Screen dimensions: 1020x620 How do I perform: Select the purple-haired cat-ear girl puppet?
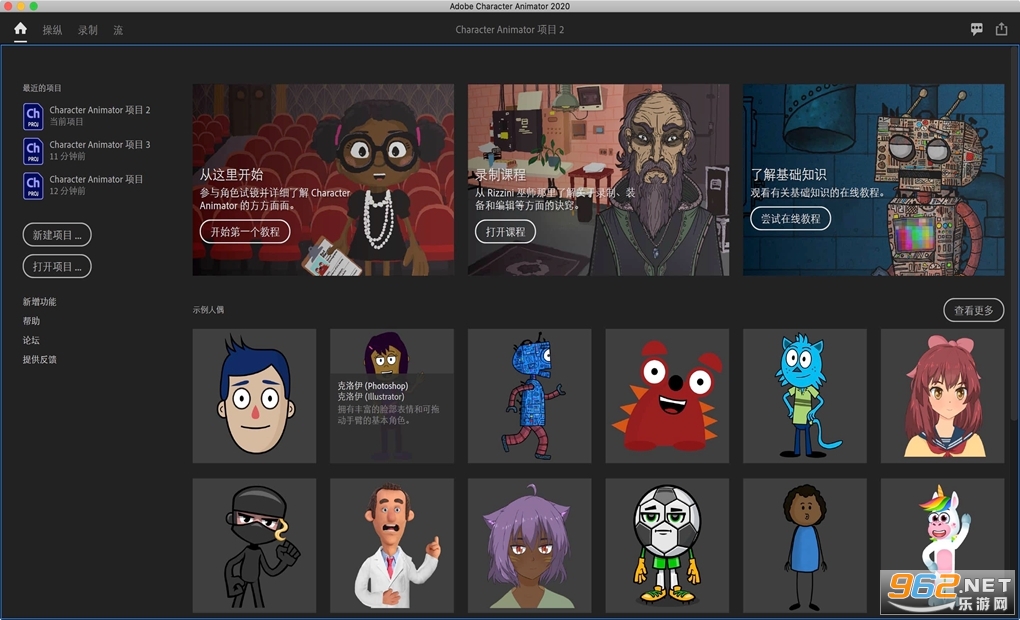(530, 545)
